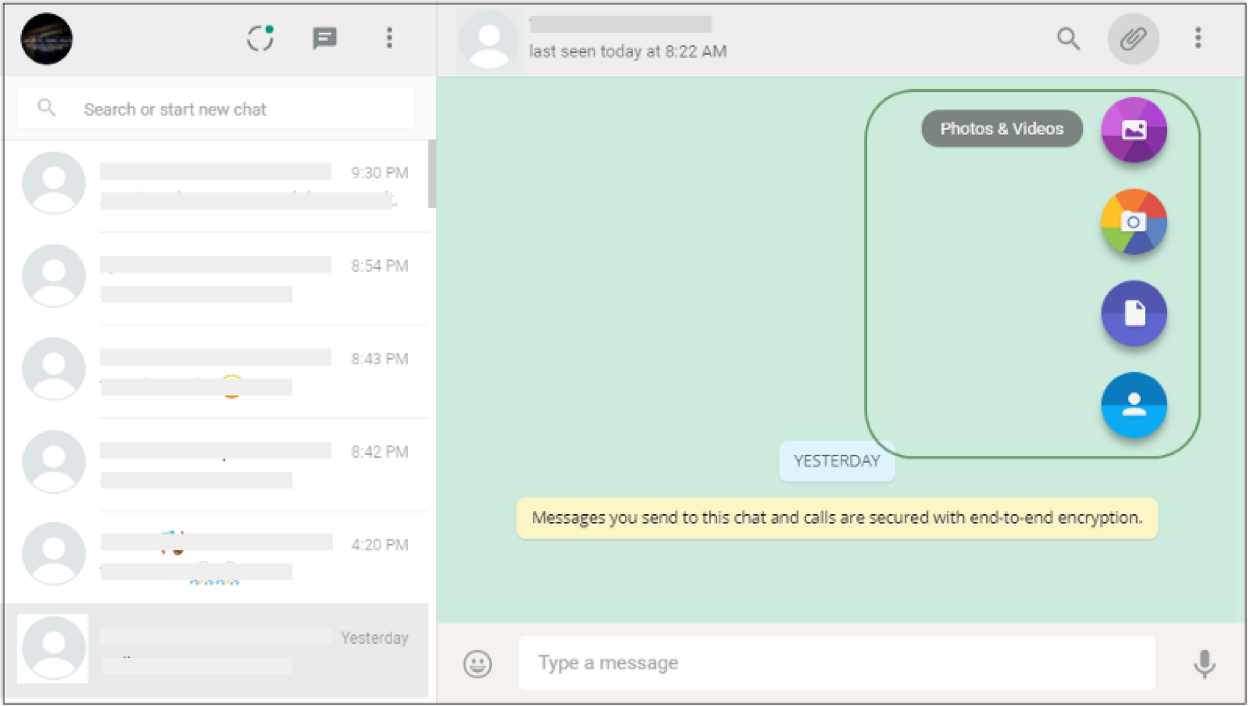
Task: Search inside the open conversation
Action: coord(1068,39)
